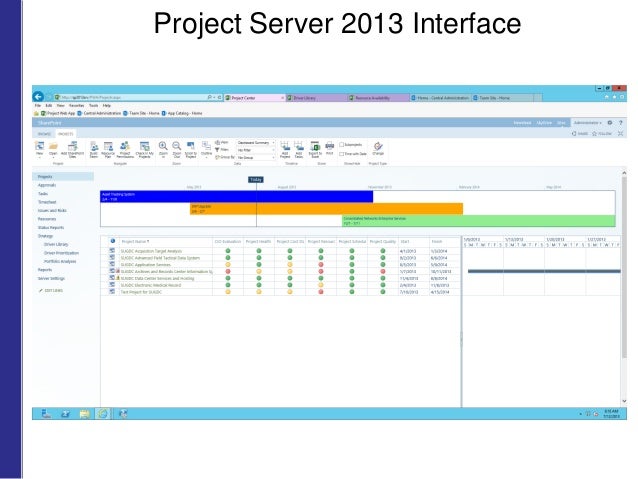Switch to Home - Central Administration tab
This screenshot has height=479, width=638.
(439, 98)
